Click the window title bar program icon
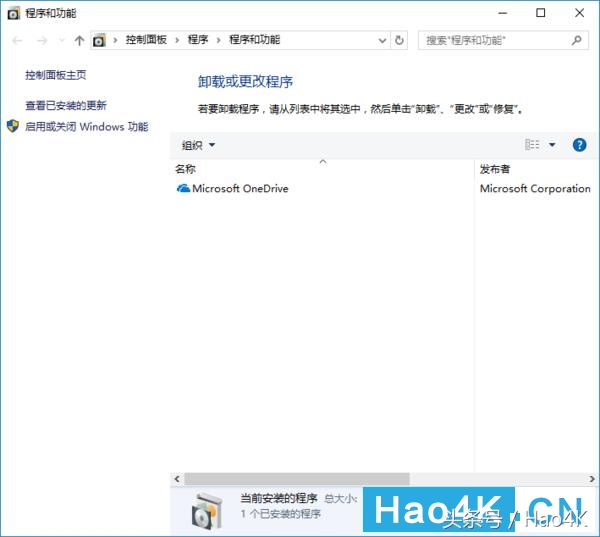Screen dimensions: 600x537 (x=13, y=13)
